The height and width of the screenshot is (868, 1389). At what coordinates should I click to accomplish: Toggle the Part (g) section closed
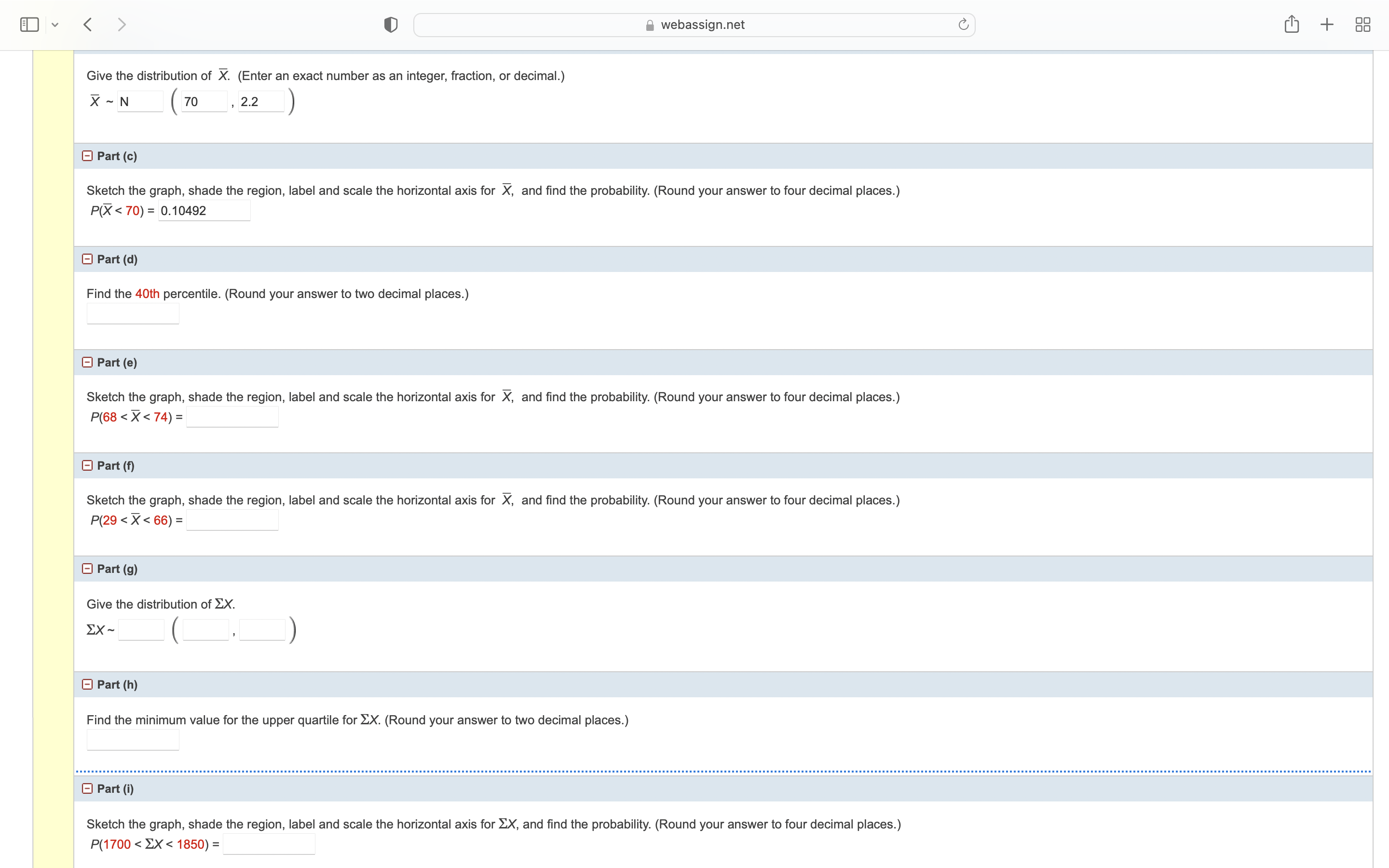click(87, 569)
